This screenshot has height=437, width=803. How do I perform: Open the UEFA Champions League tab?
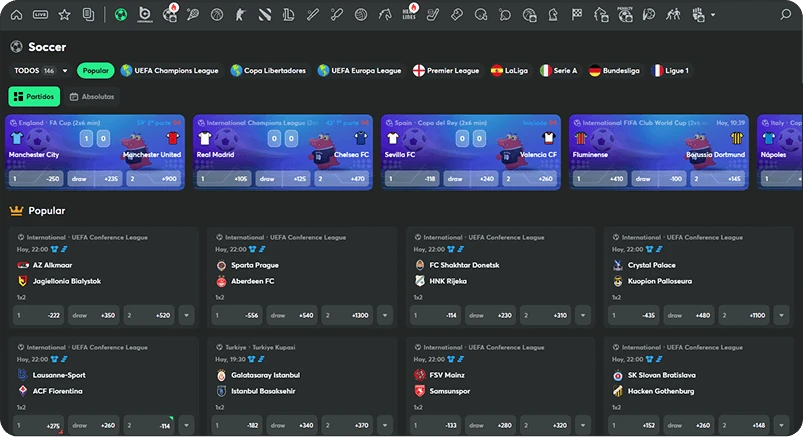click(169, 71)
